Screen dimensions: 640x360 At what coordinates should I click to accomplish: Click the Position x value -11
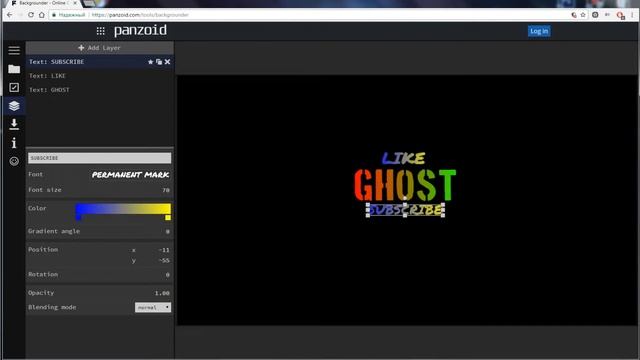pyautogui.click(x=164, y=250)
